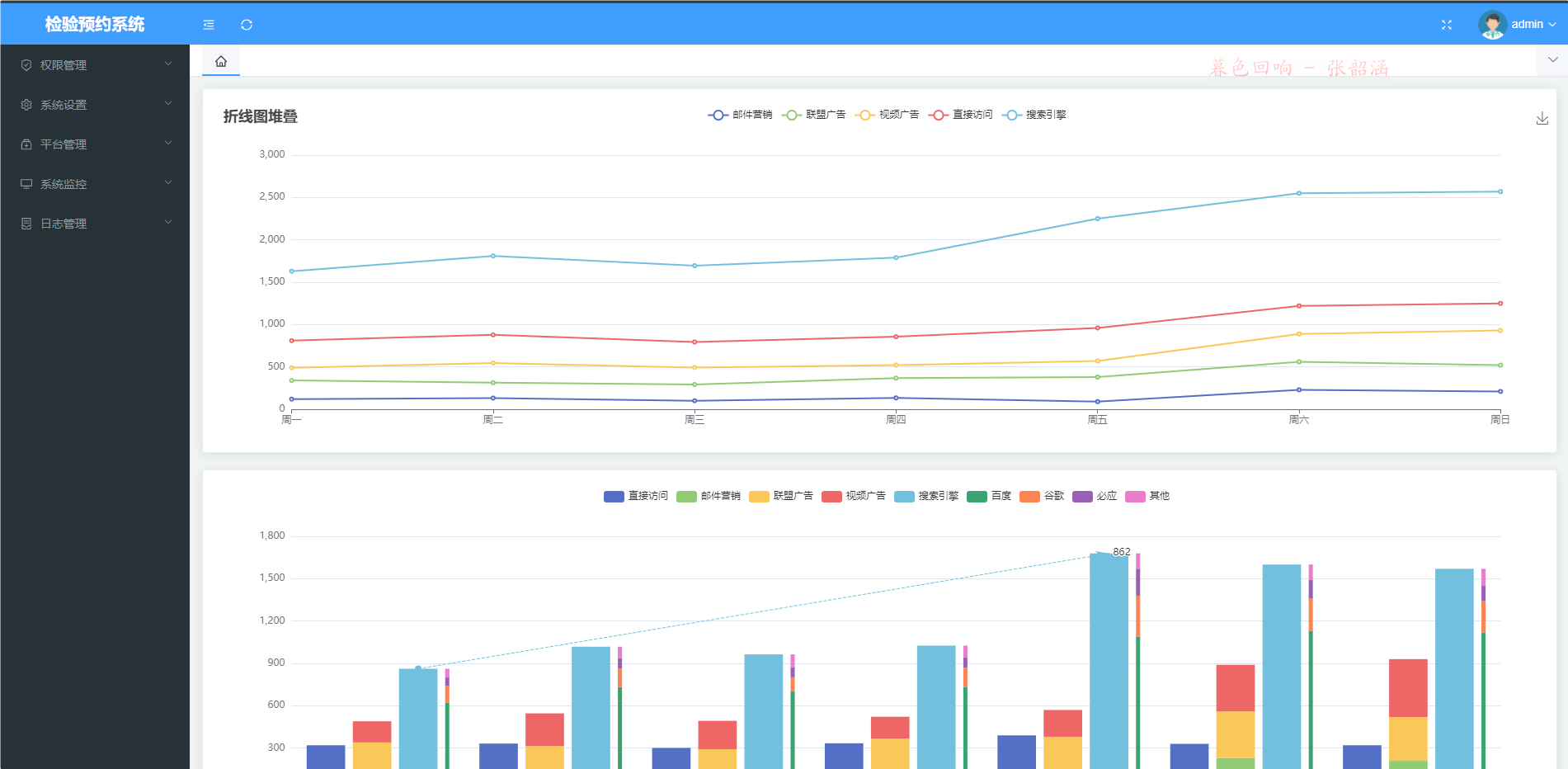Toggle 视频广告 series in line chart legend
This screenshot has height=769, width=1568.
pyautogui.click(x=887, y=115)
